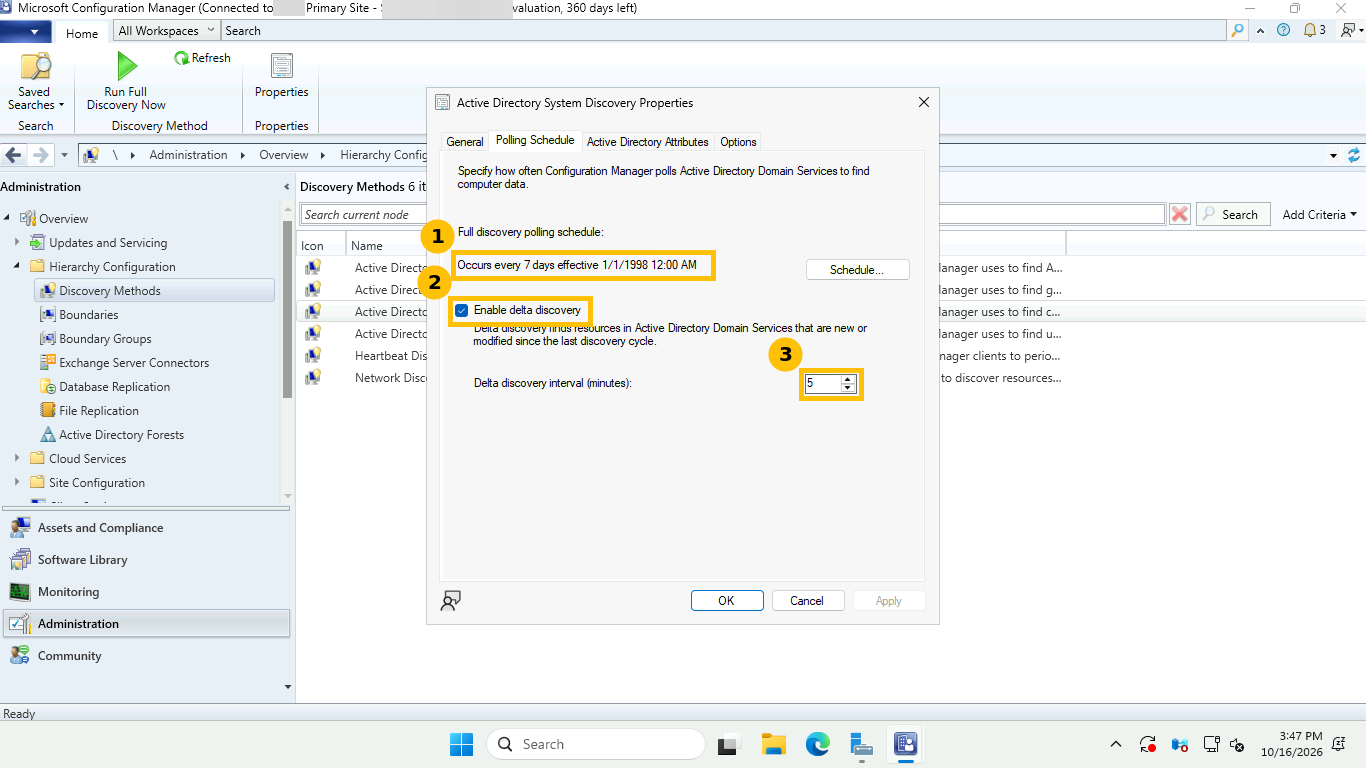Clear the search with red X

click(1180, 214)
